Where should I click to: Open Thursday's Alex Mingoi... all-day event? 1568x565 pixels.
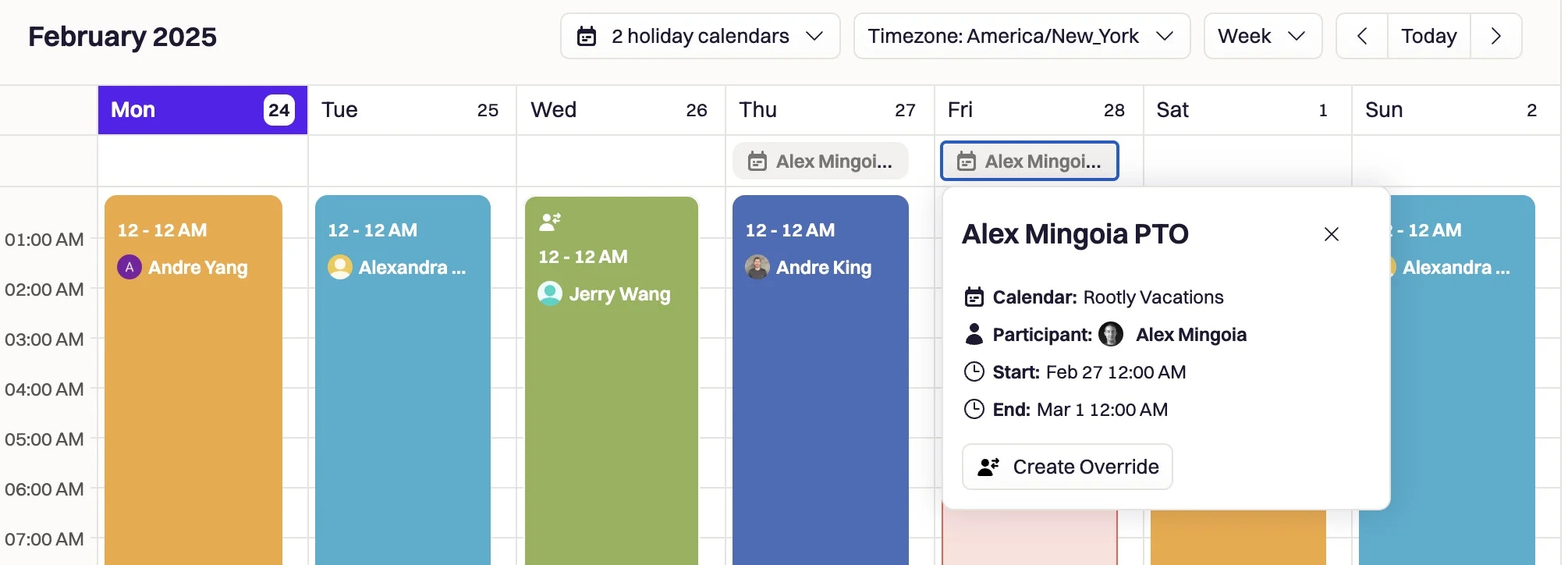(x=821, y=161)
